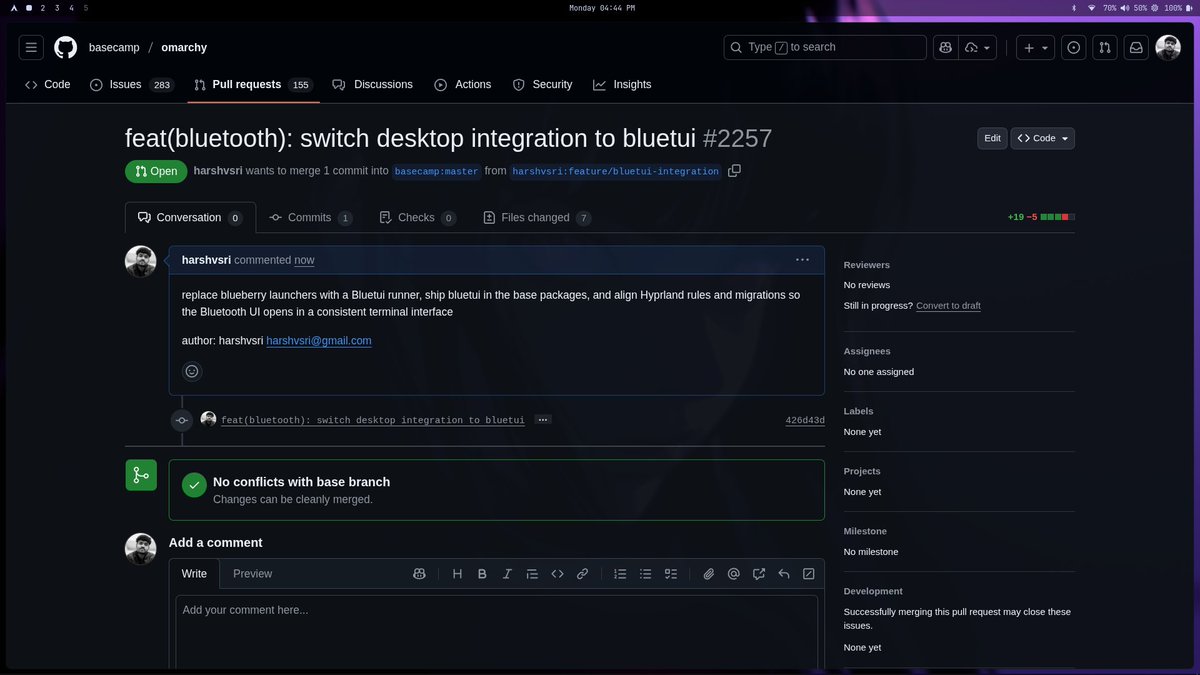Open the Pull requests tab
1200x675 pixels.
click(253, 85)
